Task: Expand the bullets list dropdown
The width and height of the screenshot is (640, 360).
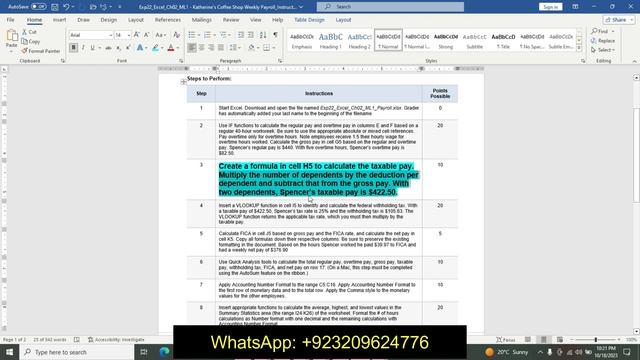Action: tap(199, 36)
